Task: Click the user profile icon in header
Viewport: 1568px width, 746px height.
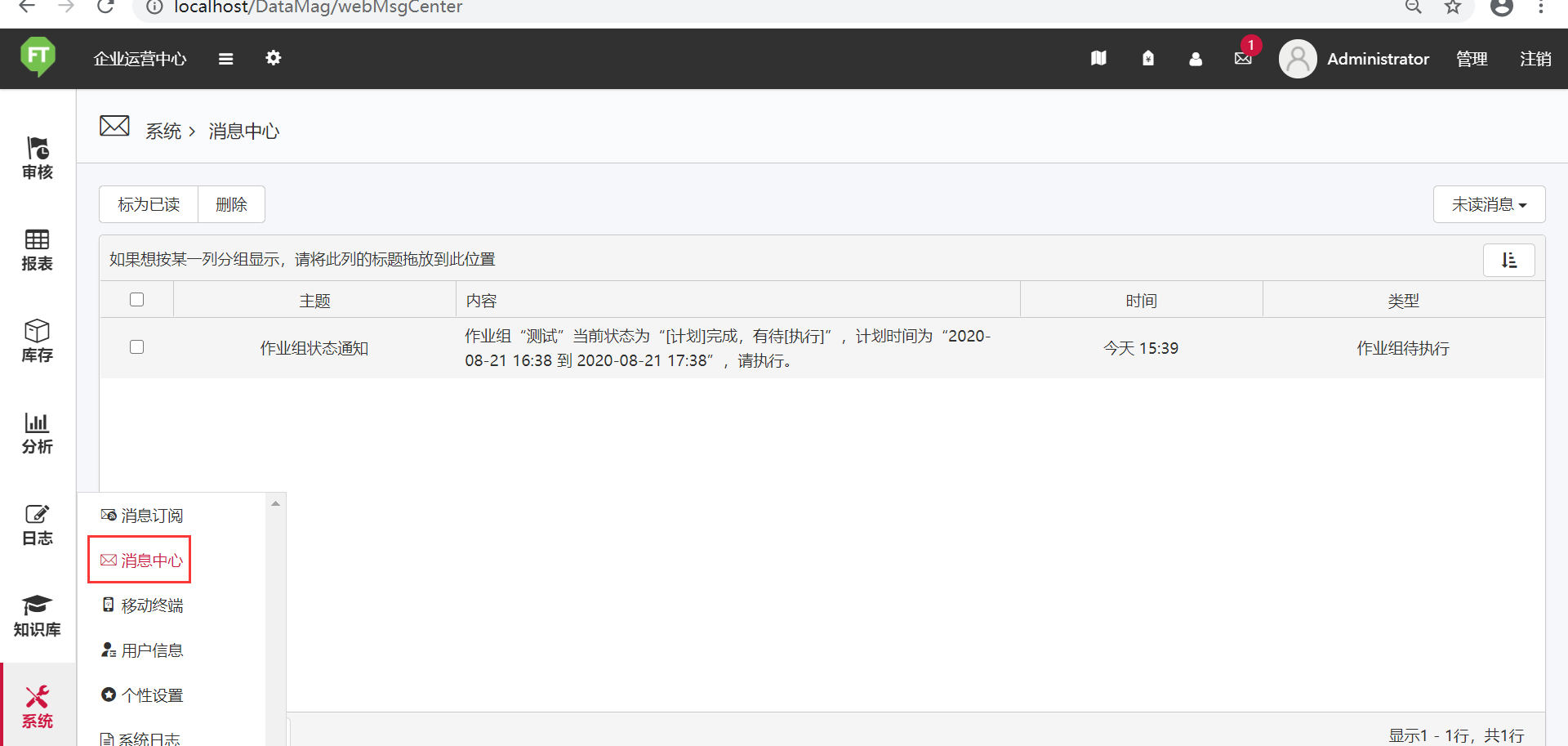Action: (1196, 59)
